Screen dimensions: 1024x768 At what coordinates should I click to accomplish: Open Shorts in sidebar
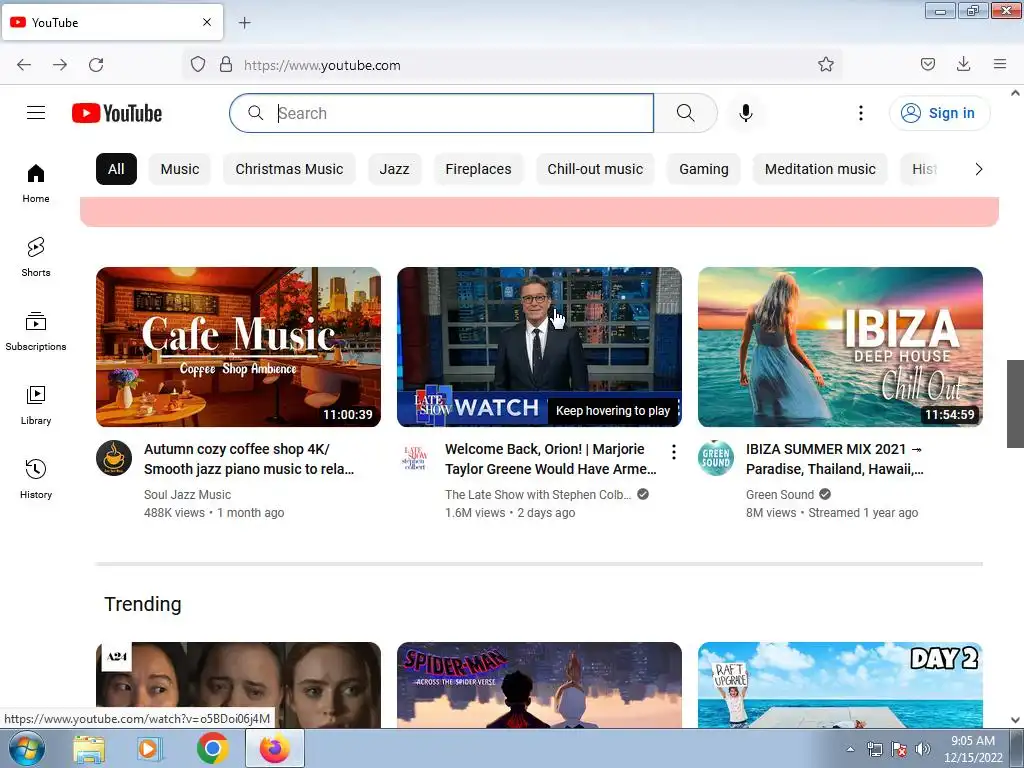(36, 257)
